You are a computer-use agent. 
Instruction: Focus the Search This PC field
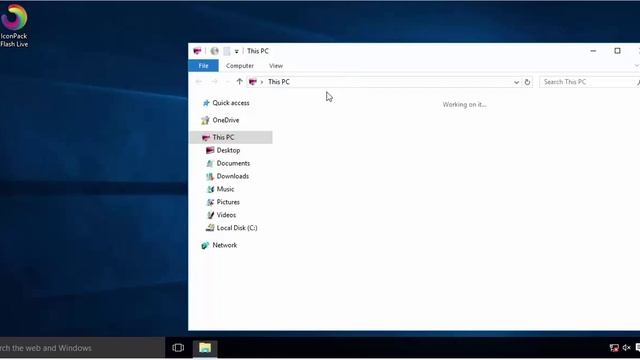(589, 82)
